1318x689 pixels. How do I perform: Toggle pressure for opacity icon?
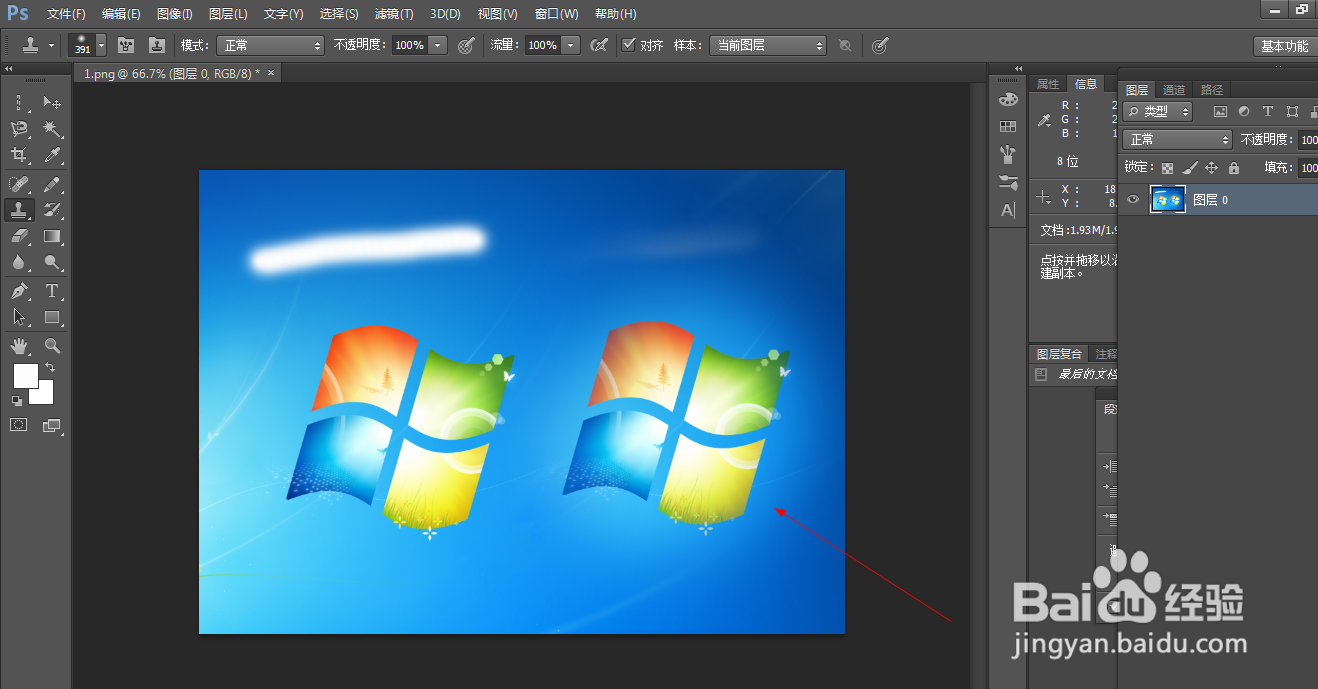pos(465,45)
